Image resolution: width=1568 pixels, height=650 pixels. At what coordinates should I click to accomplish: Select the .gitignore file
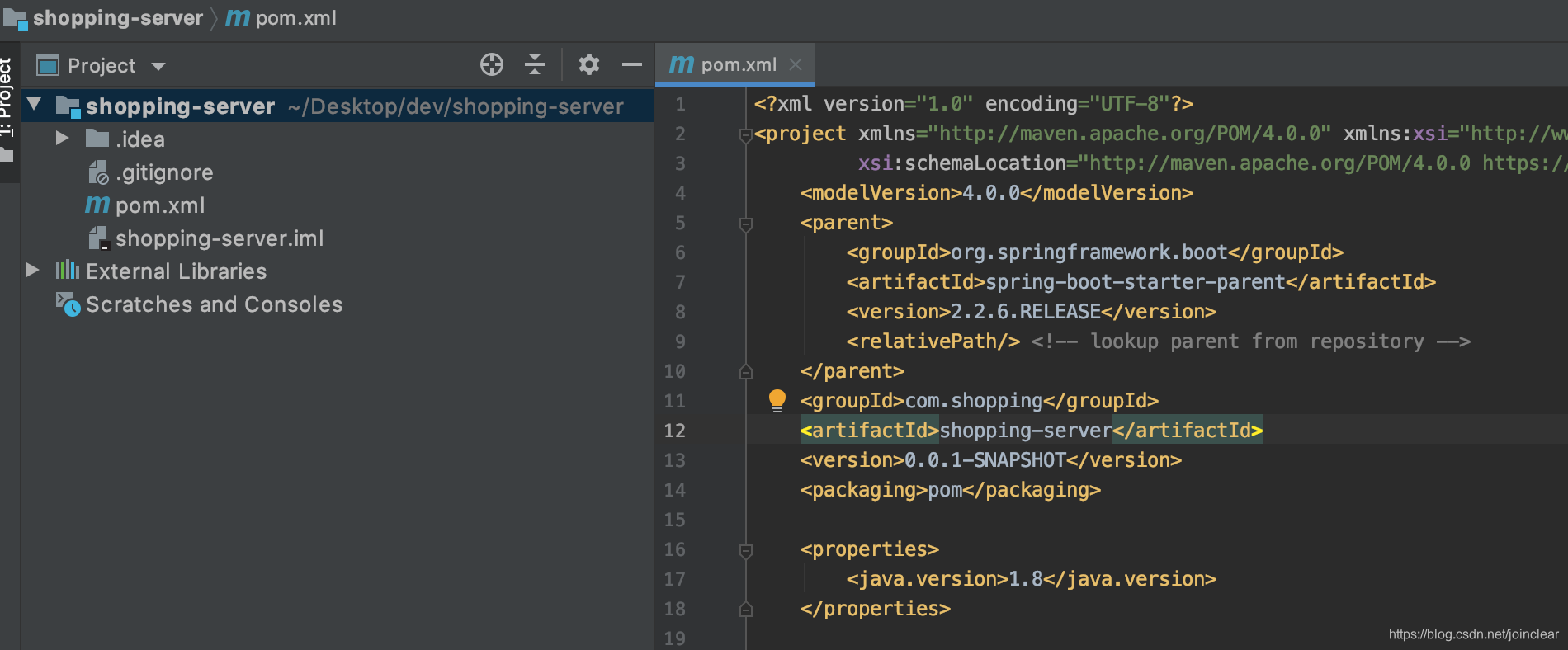pos(338,172)
